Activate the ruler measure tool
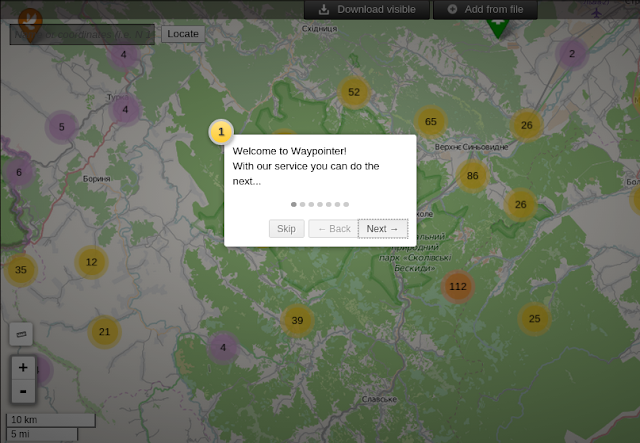Viewport: 640px width, 443px height. 21,334
